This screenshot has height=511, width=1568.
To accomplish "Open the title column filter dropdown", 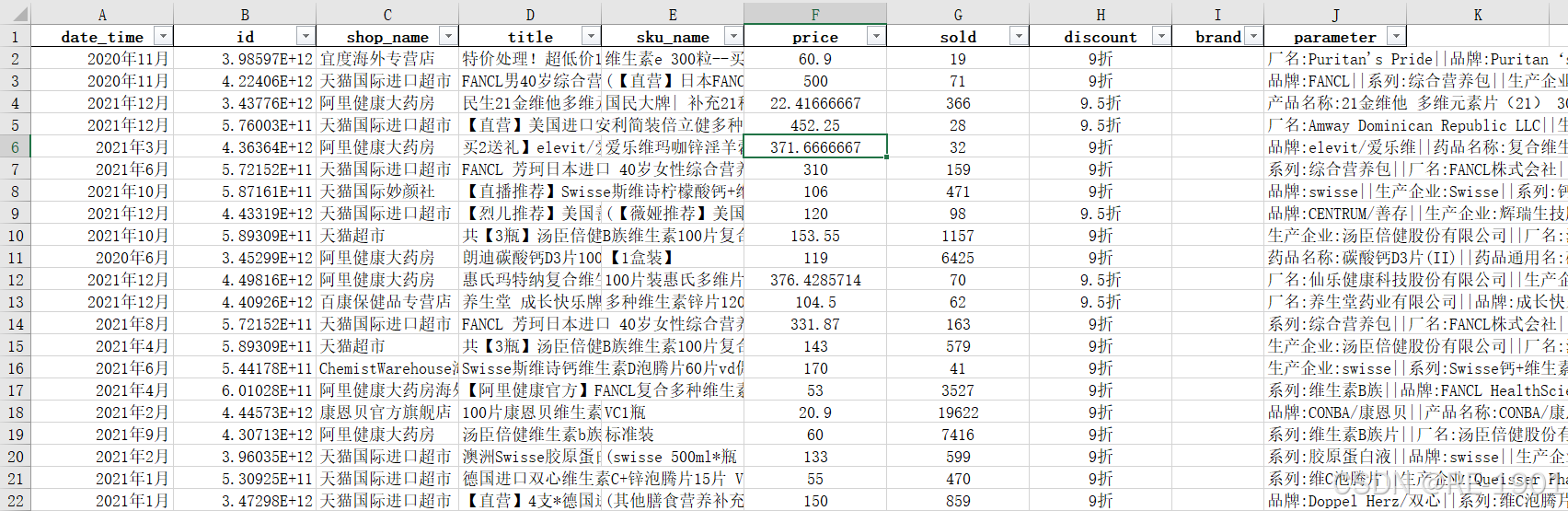I will [591, 37].
